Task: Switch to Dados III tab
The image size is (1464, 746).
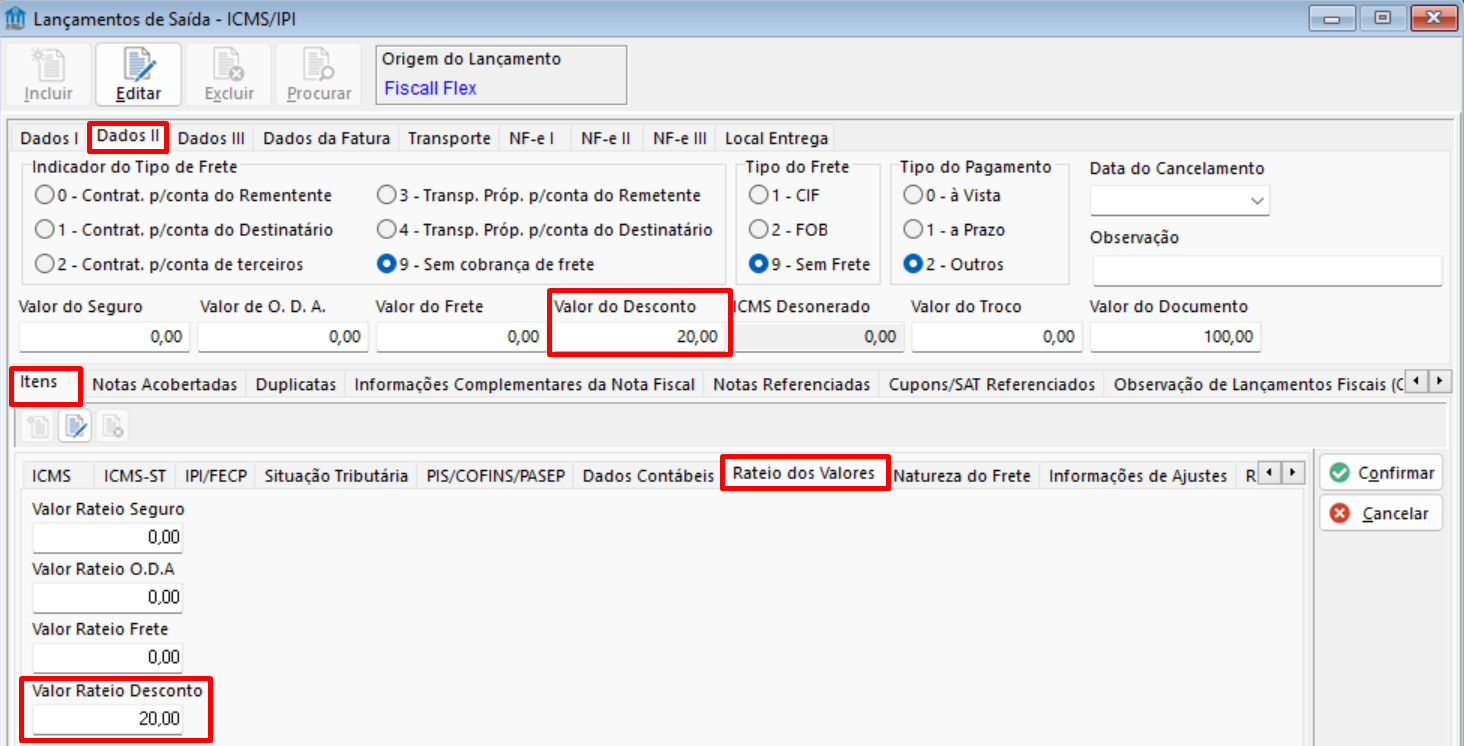Action: click(211, 138)
